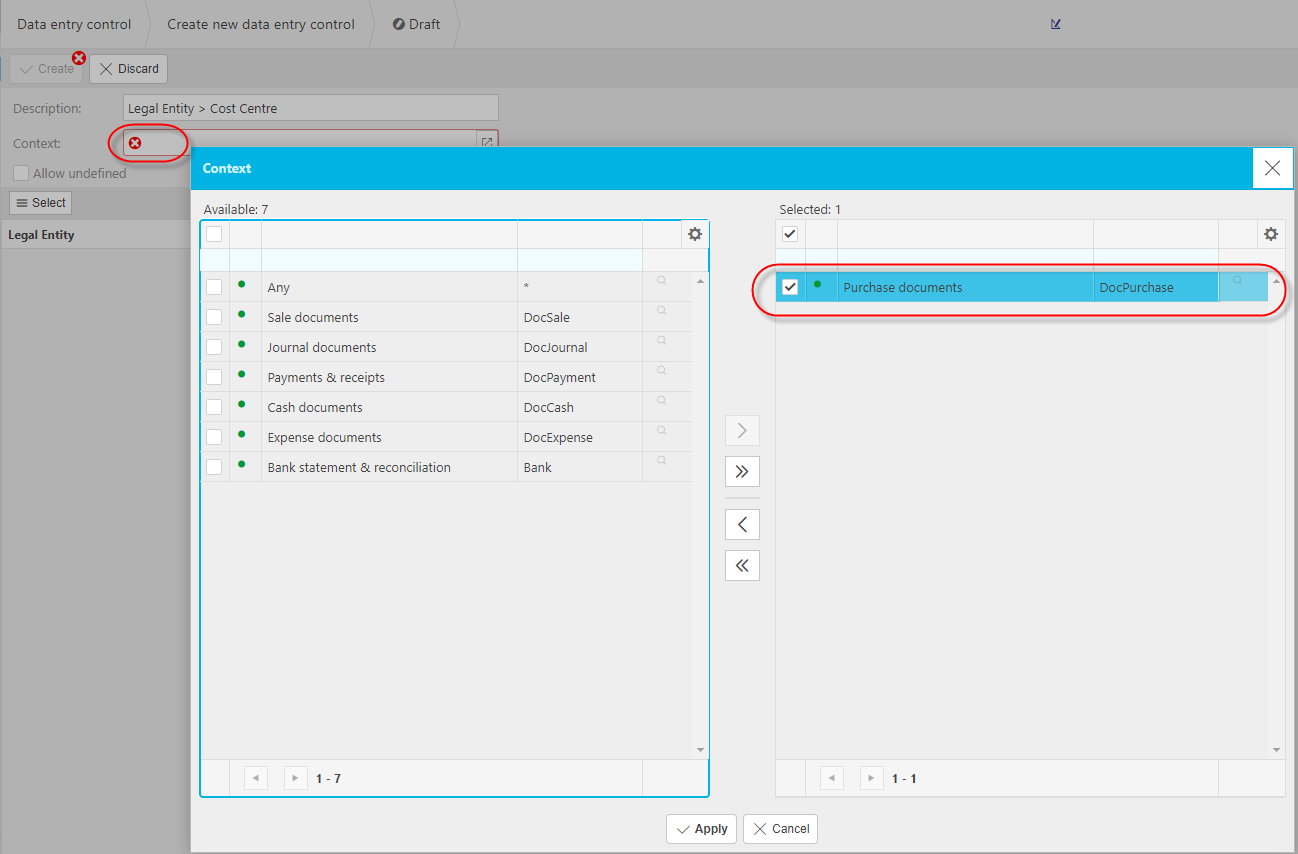Click scroll-up arrow of Available list scrollbar
Viewport: 1298px width, 854px height.
(700, 281)
